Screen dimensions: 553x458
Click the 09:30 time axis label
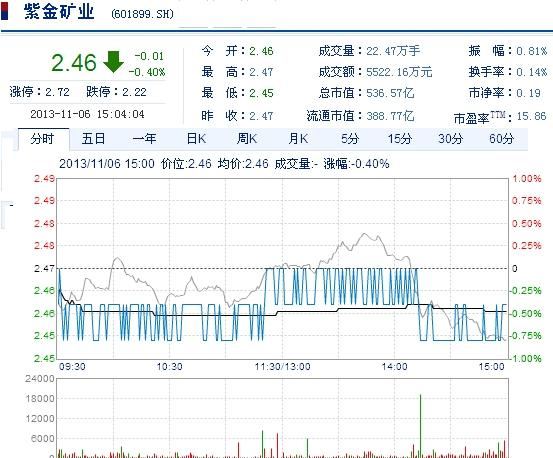[x=72, y=367]
